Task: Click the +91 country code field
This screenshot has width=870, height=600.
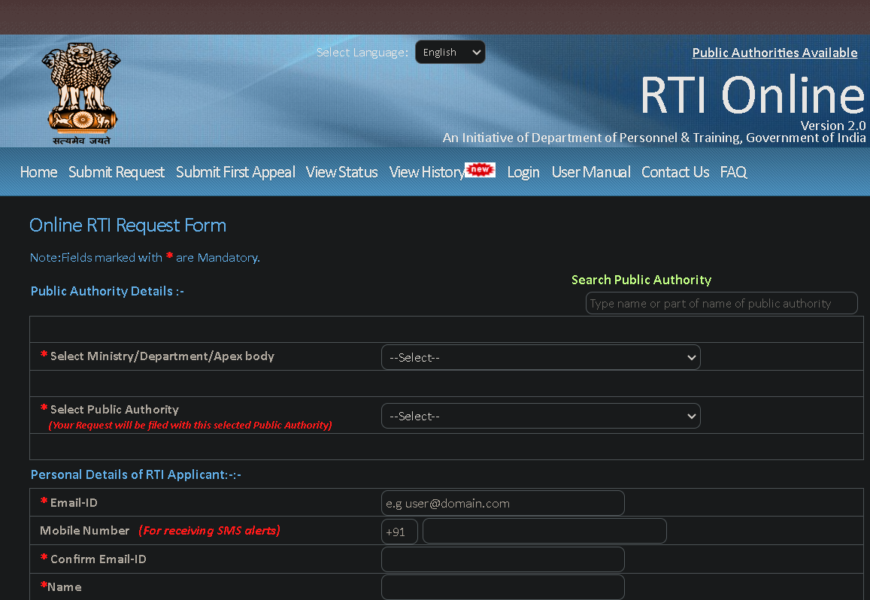Action: tap(399, 532)
